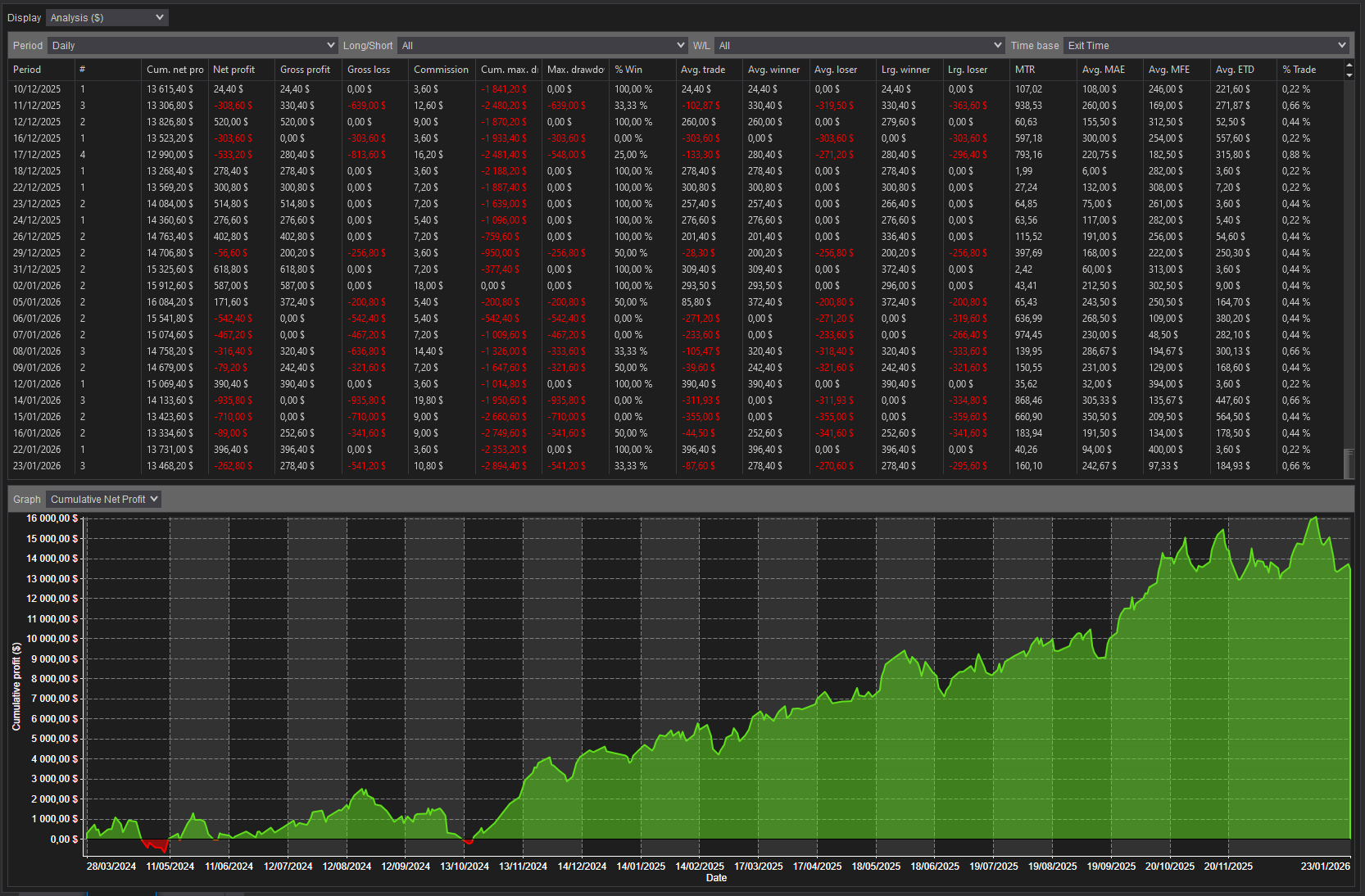Screen dimensions: 1365x896
Task: Open the Display Analysis ($) dropdown
Action: [107, 17]
